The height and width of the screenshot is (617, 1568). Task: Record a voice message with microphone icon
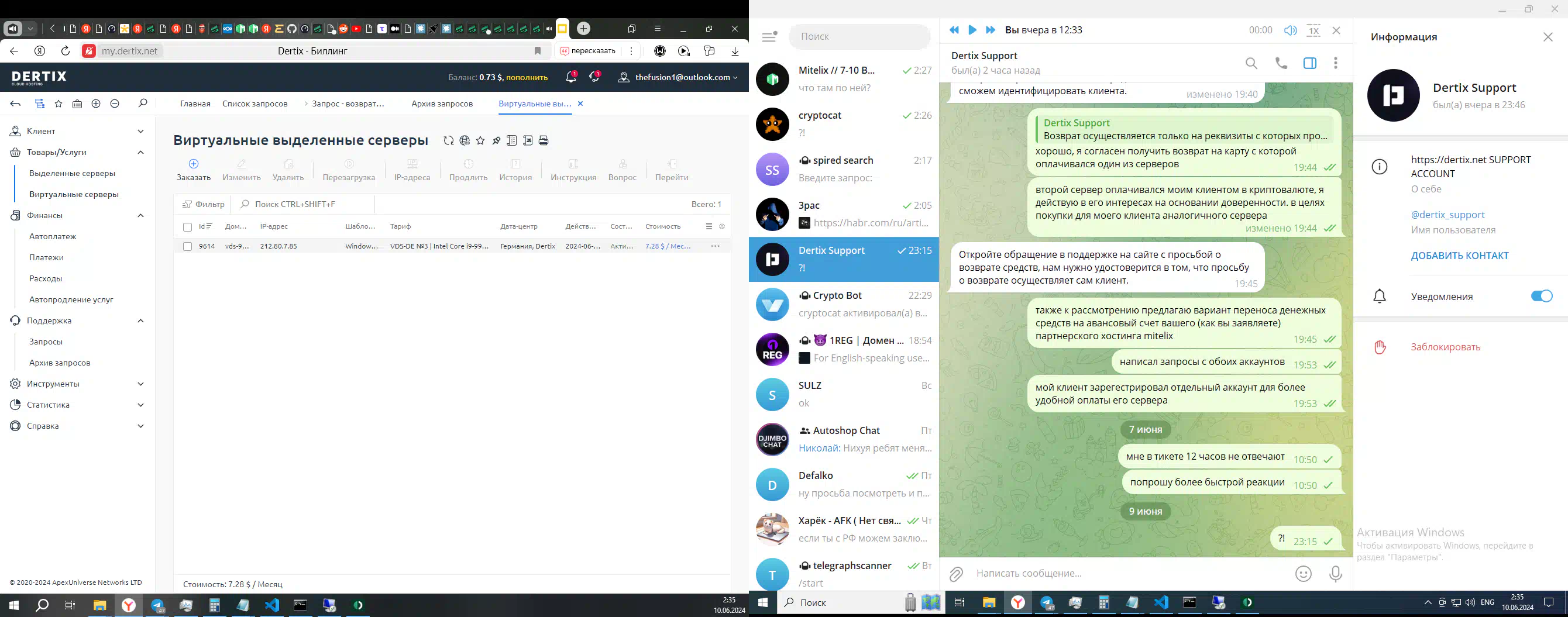[x=1336, y=574]
